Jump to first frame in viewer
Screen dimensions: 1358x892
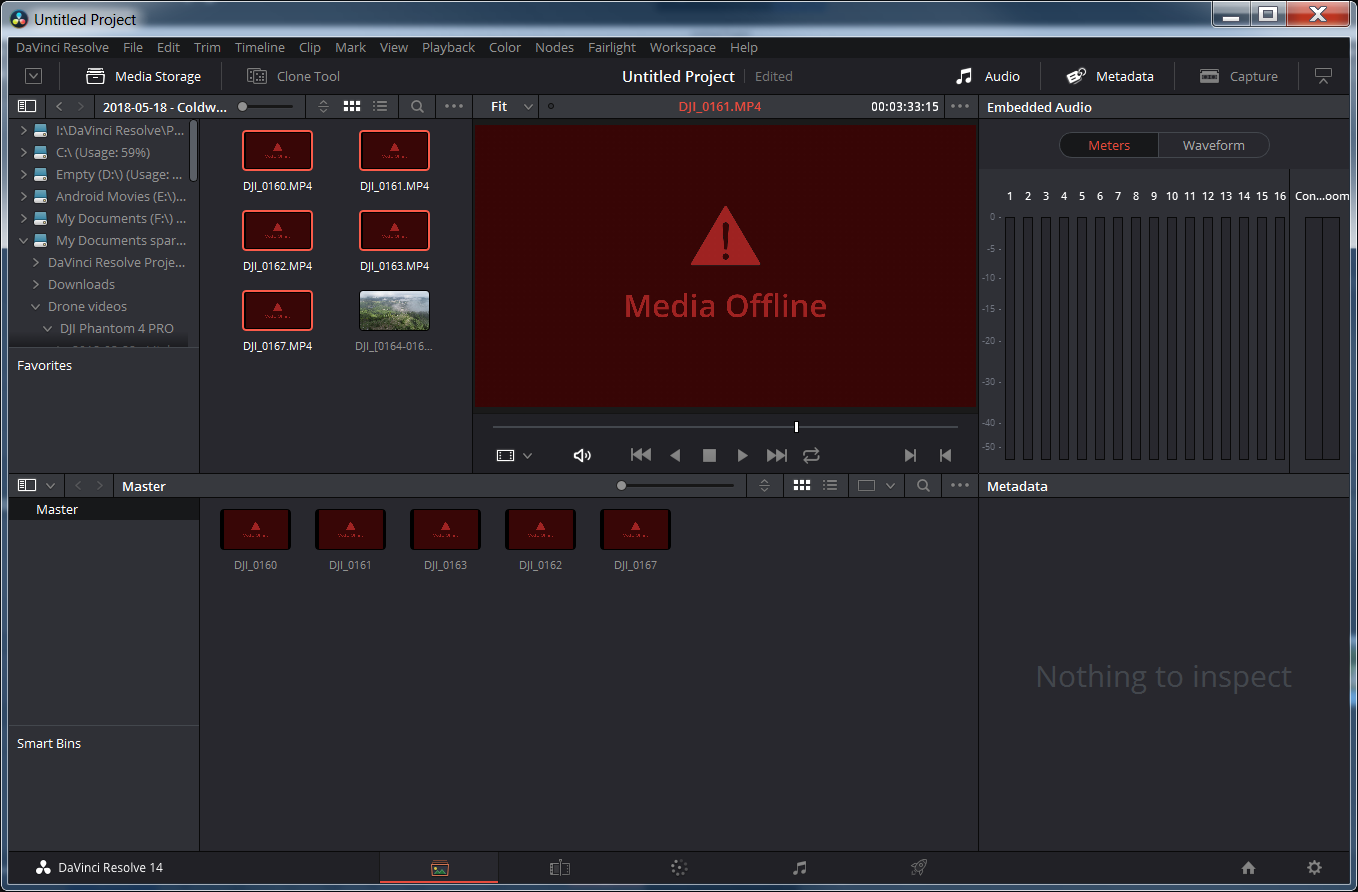641,455
